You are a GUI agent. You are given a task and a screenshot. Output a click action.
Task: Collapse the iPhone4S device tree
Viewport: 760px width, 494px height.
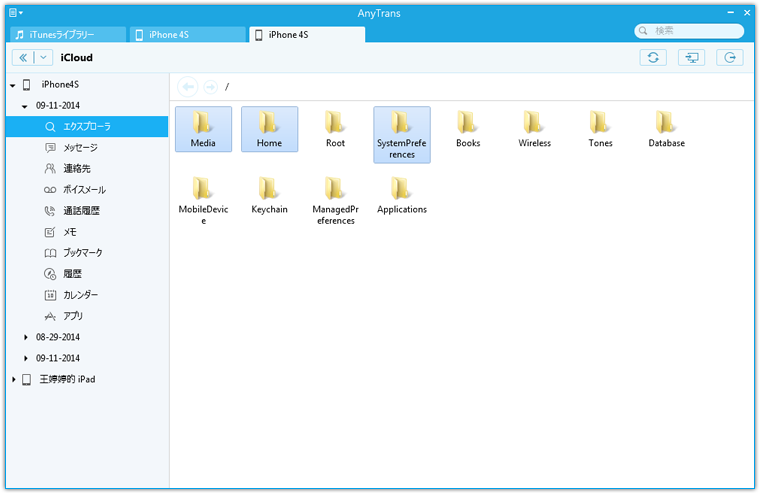coord(13,85)
